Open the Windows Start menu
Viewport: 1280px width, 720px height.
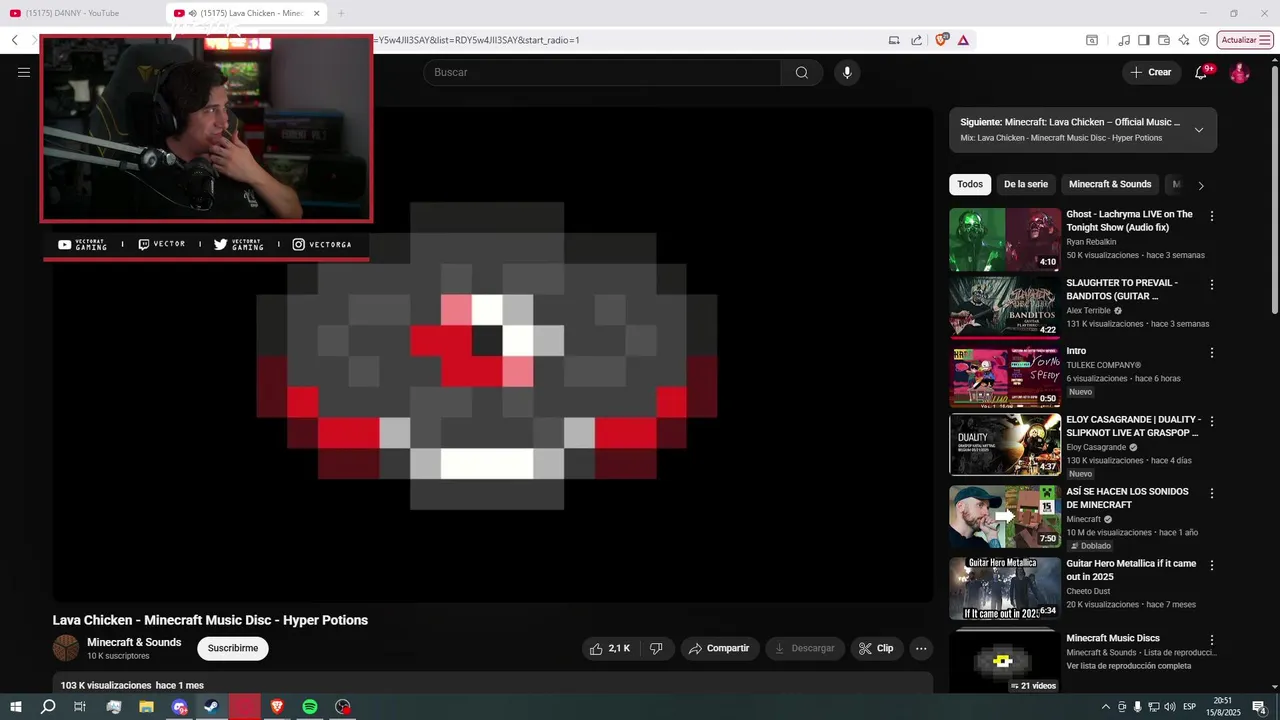click(15, 706)
